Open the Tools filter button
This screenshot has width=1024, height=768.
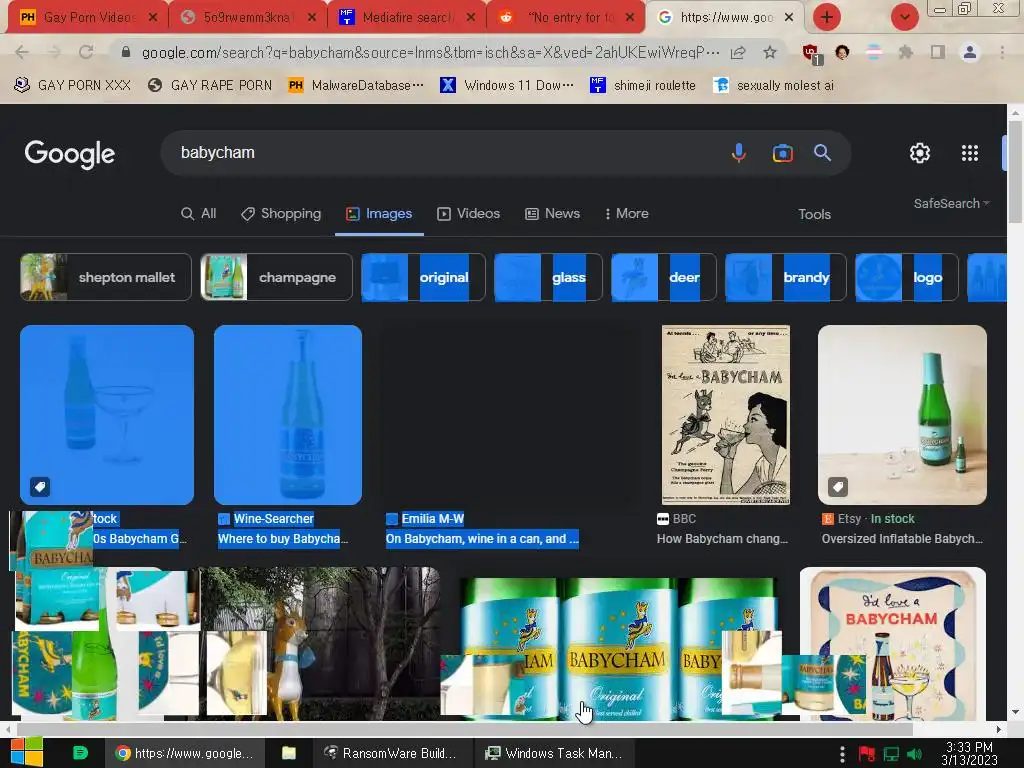pyautogui.click(x=814, y=214)
